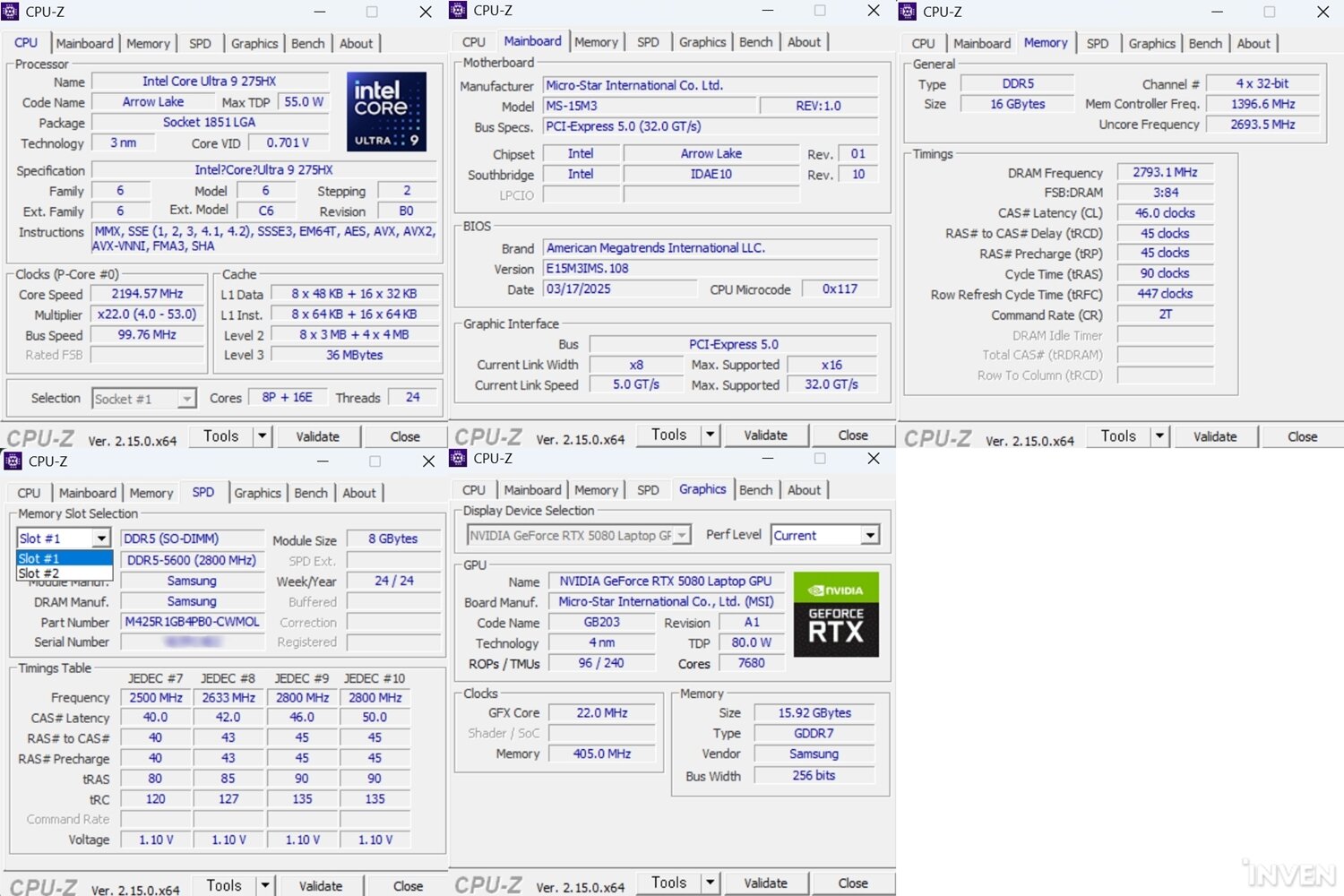Image resolution: width=1344 pixels, height=896 pixels.
Task: Open Graphics tab in the Memory timings window
Action: pyautogui.click(x=1152, y=43)
